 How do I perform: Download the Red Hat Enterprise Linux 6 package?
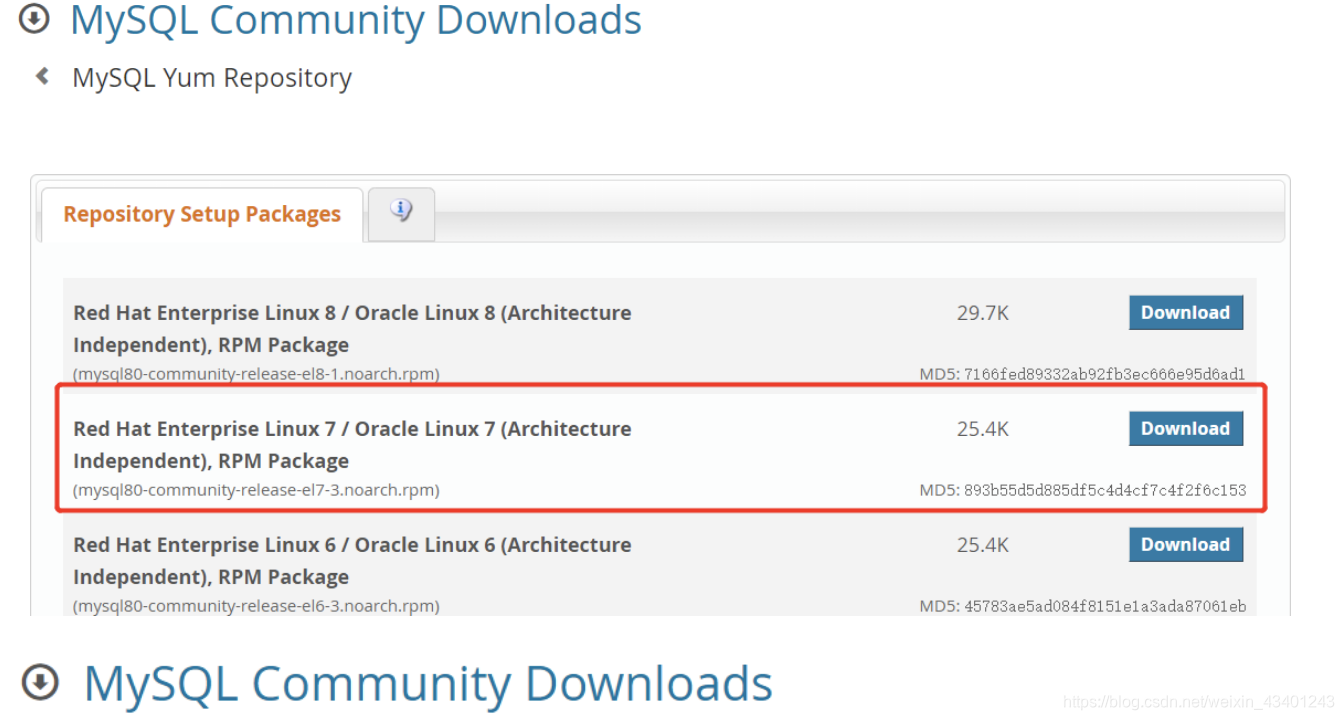[1186, 544]
